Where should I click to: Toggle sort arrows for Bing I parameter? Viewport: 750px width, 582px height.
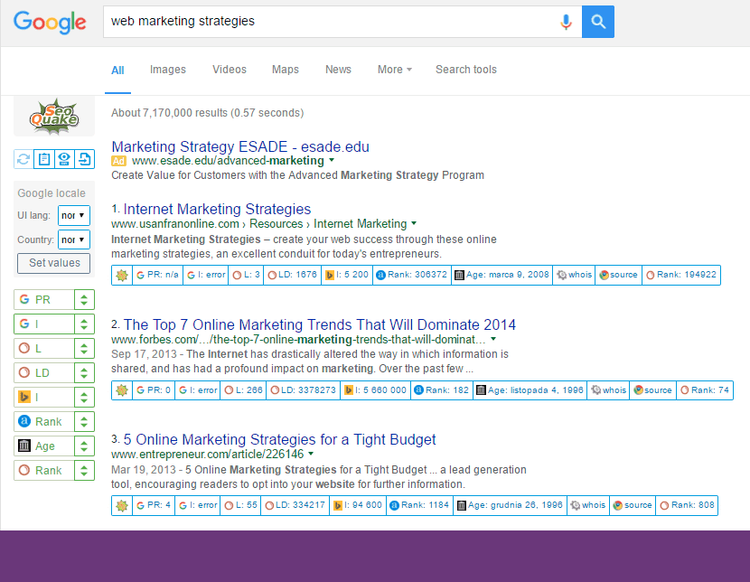84,397
